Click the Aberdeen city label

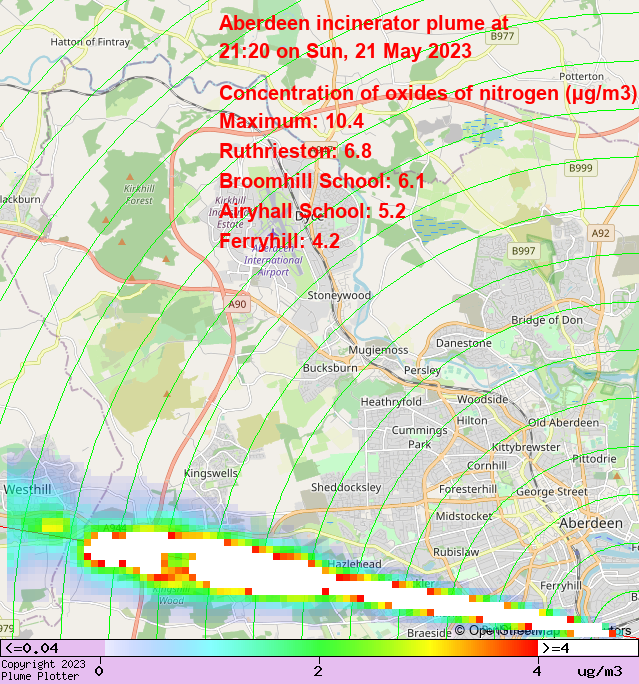click(x=591, y=523)
